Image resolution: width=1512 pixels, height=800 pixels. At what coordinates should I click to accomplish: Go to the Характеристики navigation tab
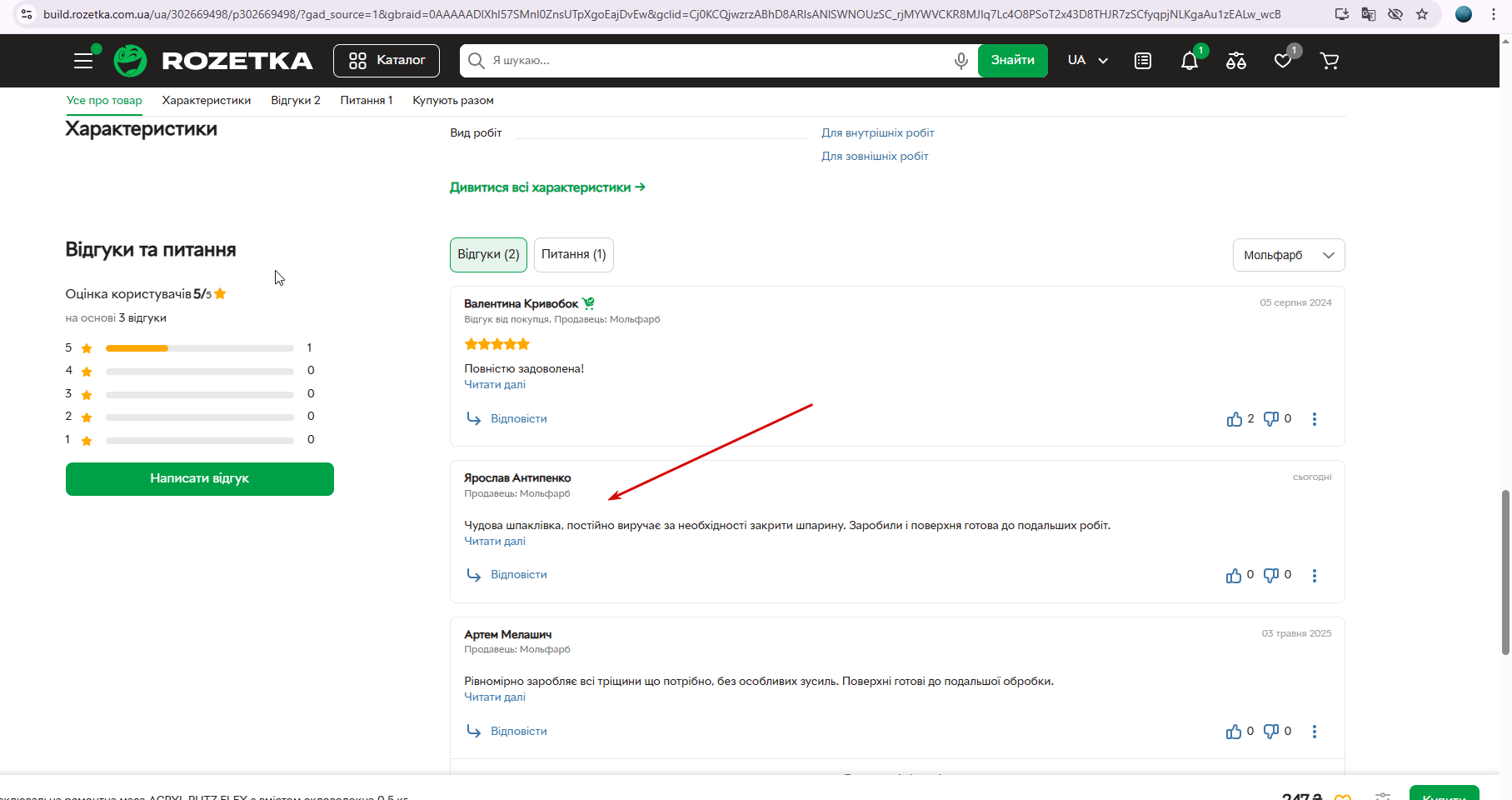(x=207, y=101)
